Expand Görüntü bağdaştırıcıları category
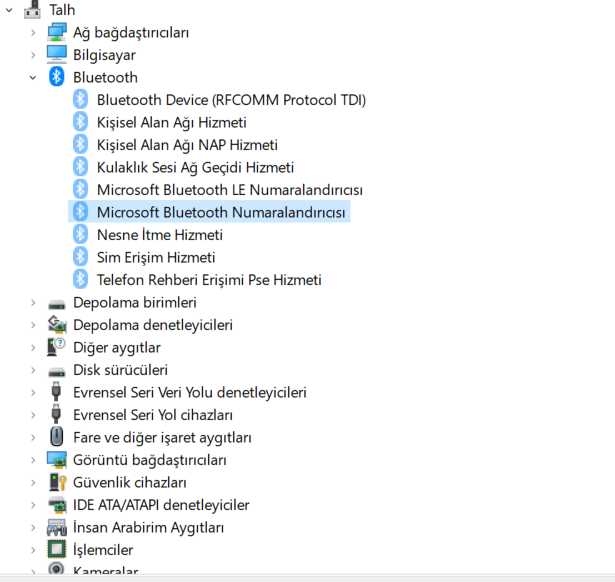This screenshot has width=615, height=582. (33, 460)
